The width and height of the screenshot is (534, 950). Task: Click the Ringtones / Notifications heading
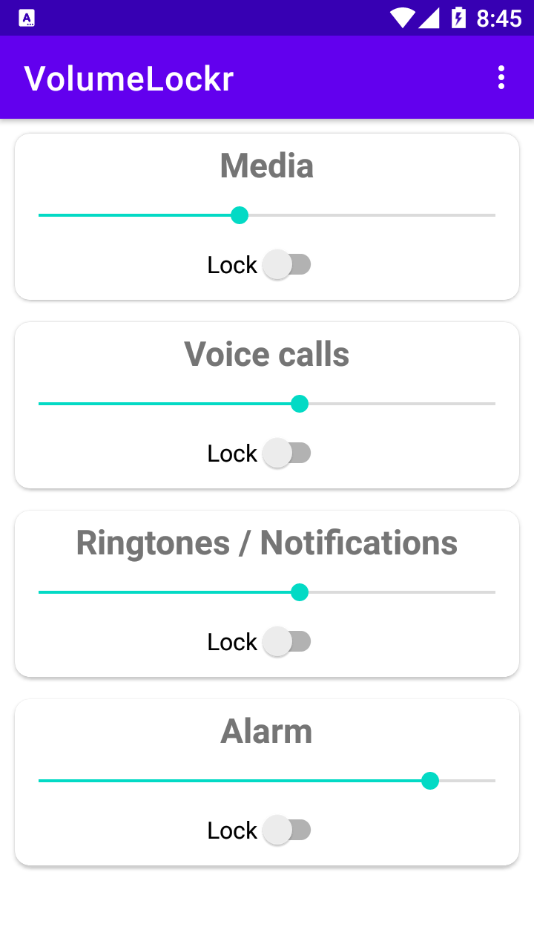[x=267, y=543]
